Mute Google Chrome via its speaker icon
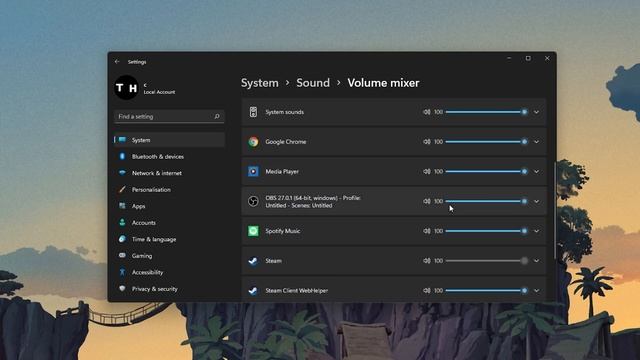This screenshot has height=360, width=640. (x=427, y=142)
